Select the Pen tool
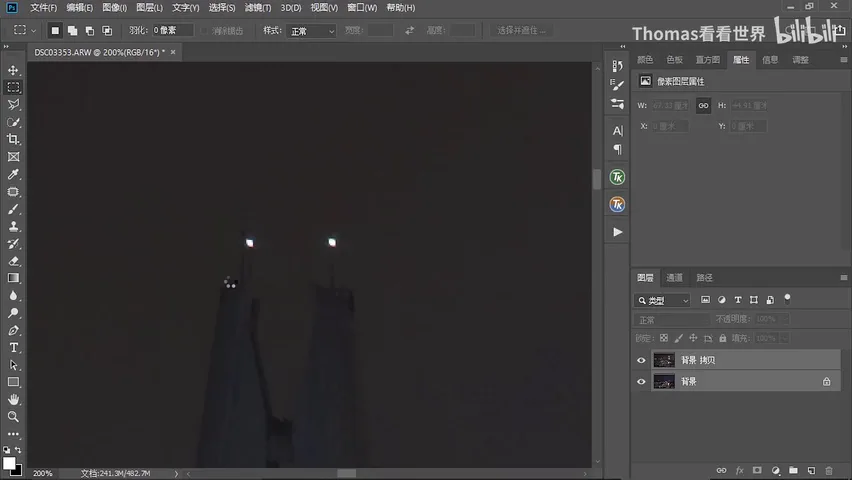This screenshot has height=480, width=852. point(14,331)
